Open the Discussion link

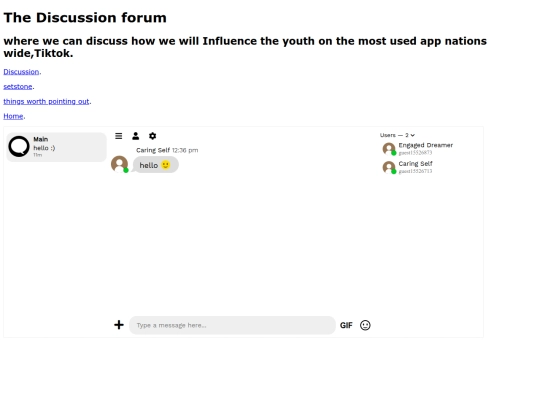click(x=21, y=72)
